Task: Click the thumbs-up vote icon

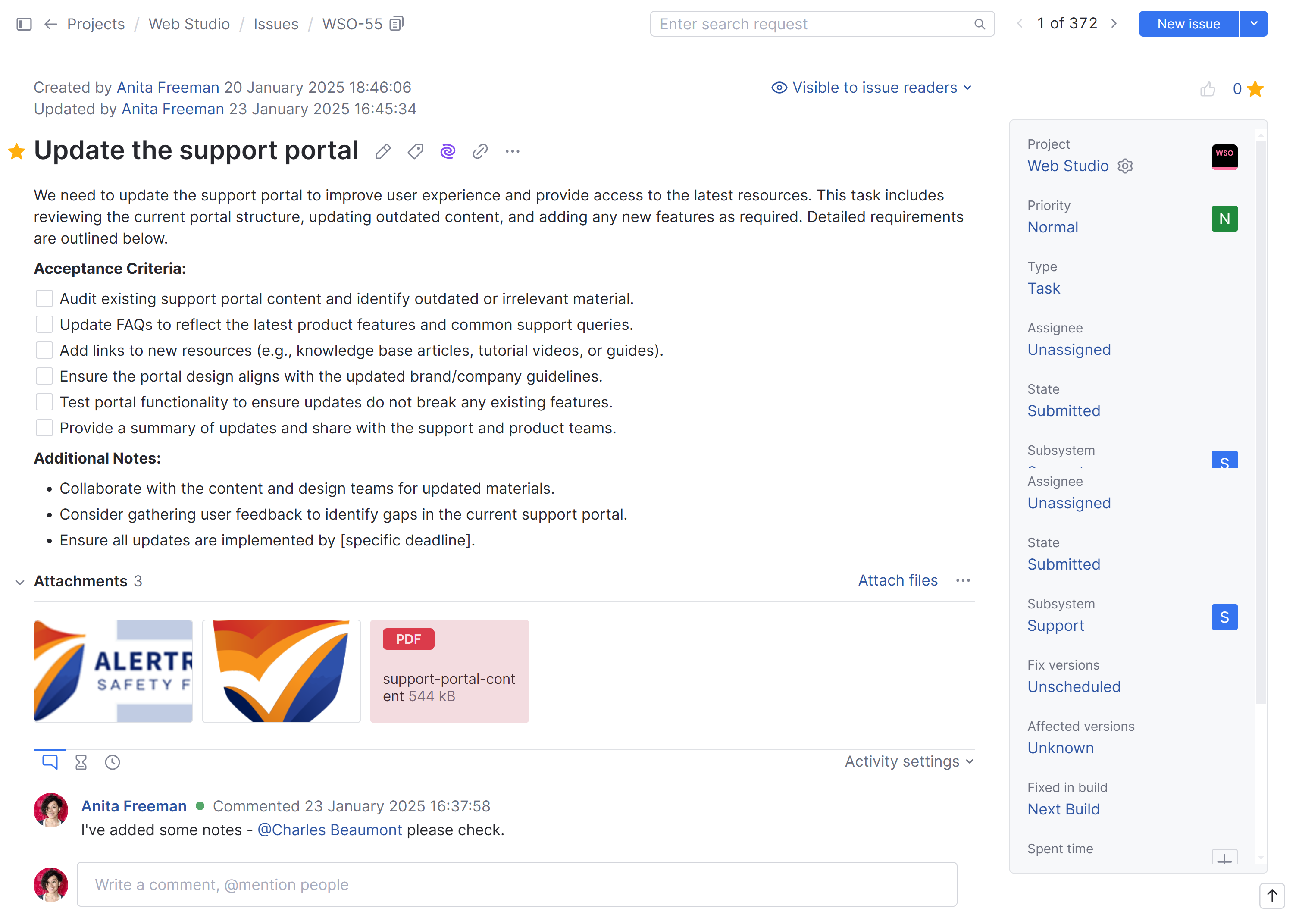Action: coord(1208,89)
